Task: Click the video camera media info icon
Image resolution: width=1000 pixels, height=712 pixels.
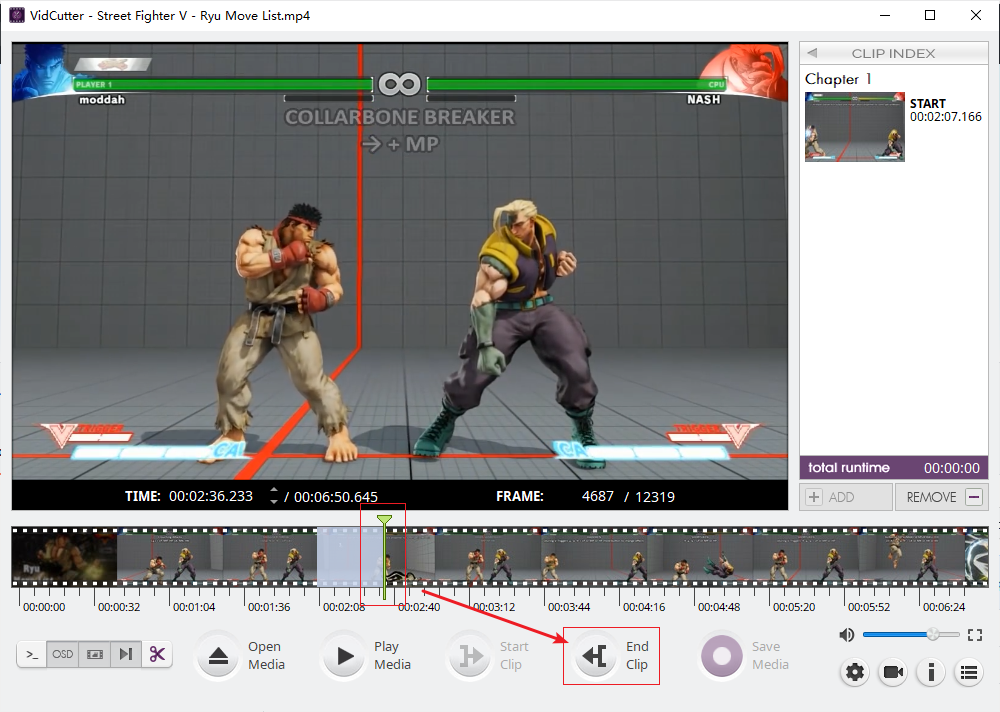Action: pos(893,672)
